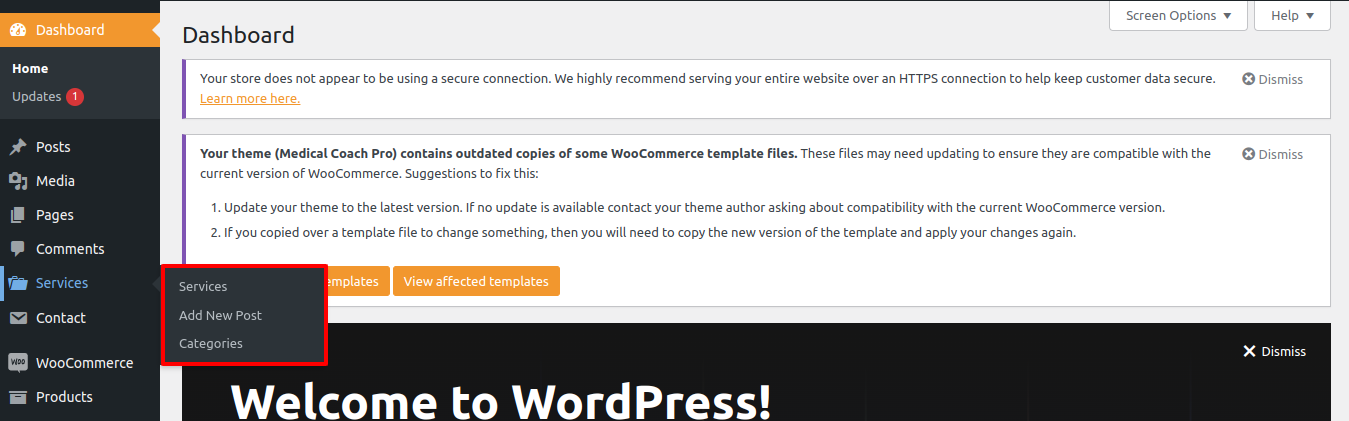Open the Help dropdown tab

pyautogui.click(x=1292, y=16)
